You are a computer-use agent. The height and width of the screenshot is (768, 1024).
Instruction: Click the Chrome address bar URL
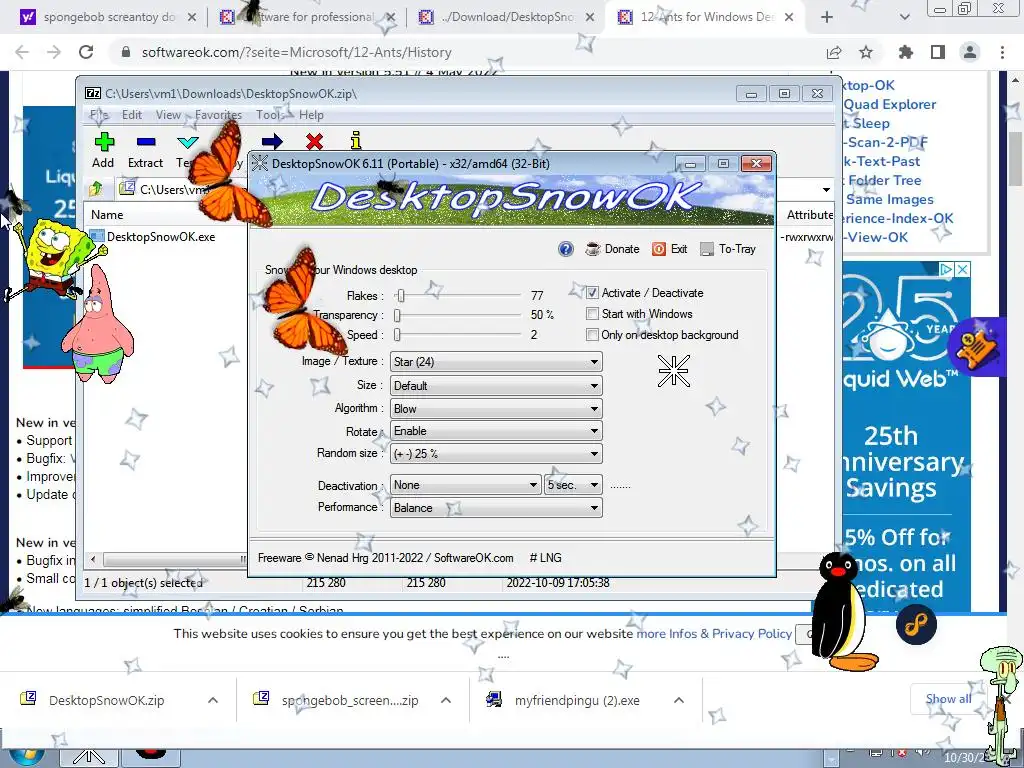[296, 52]
